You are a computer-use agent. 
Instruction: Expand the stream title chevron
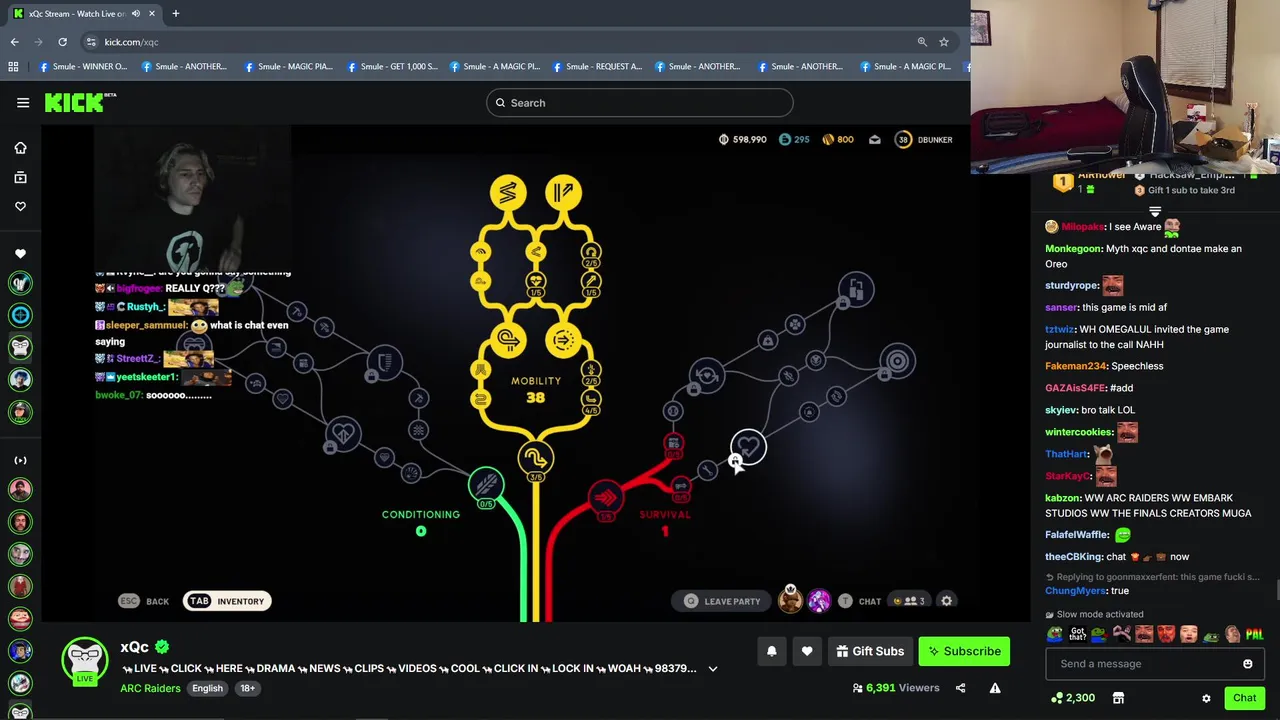[713, 669]
